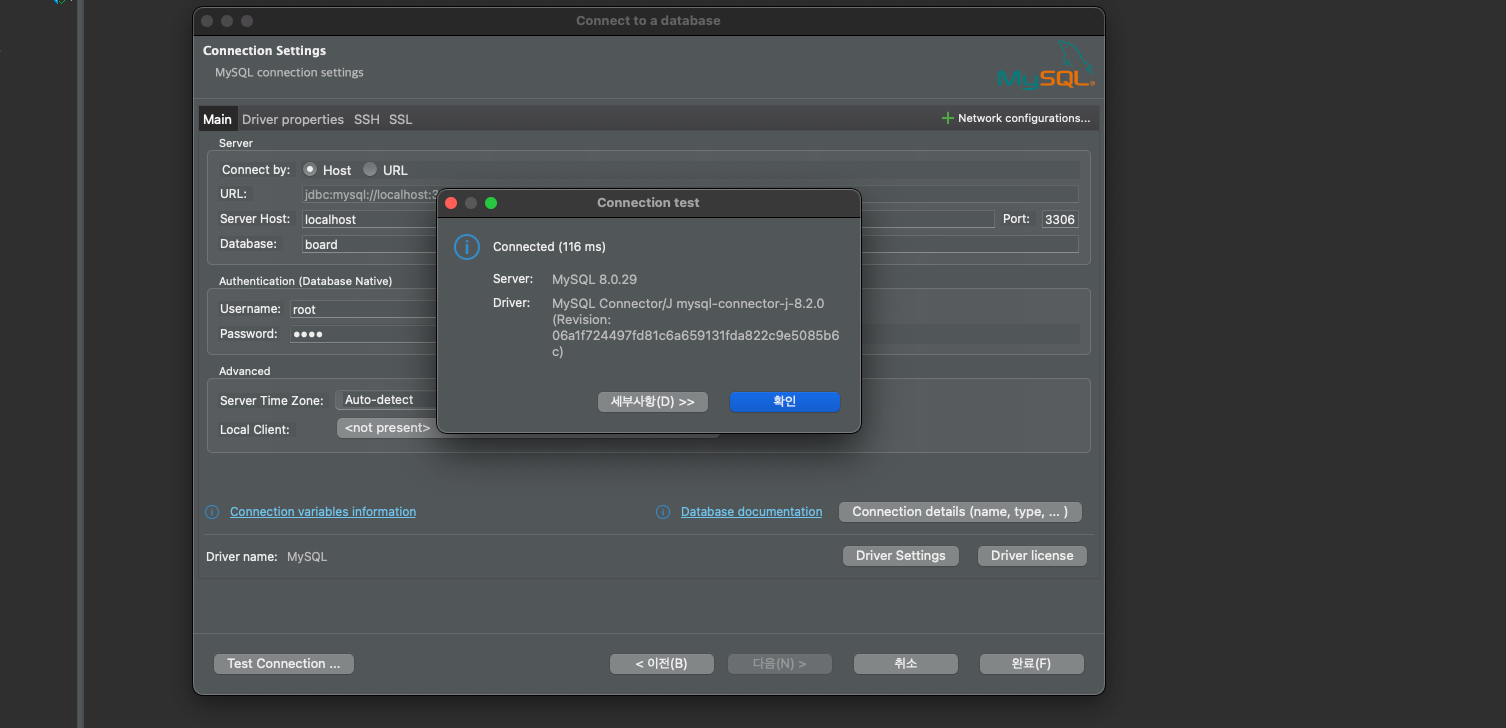This screenshot has height=728, width=1506.
Task: Click the Test Connection button
Action: click(284, 664)
